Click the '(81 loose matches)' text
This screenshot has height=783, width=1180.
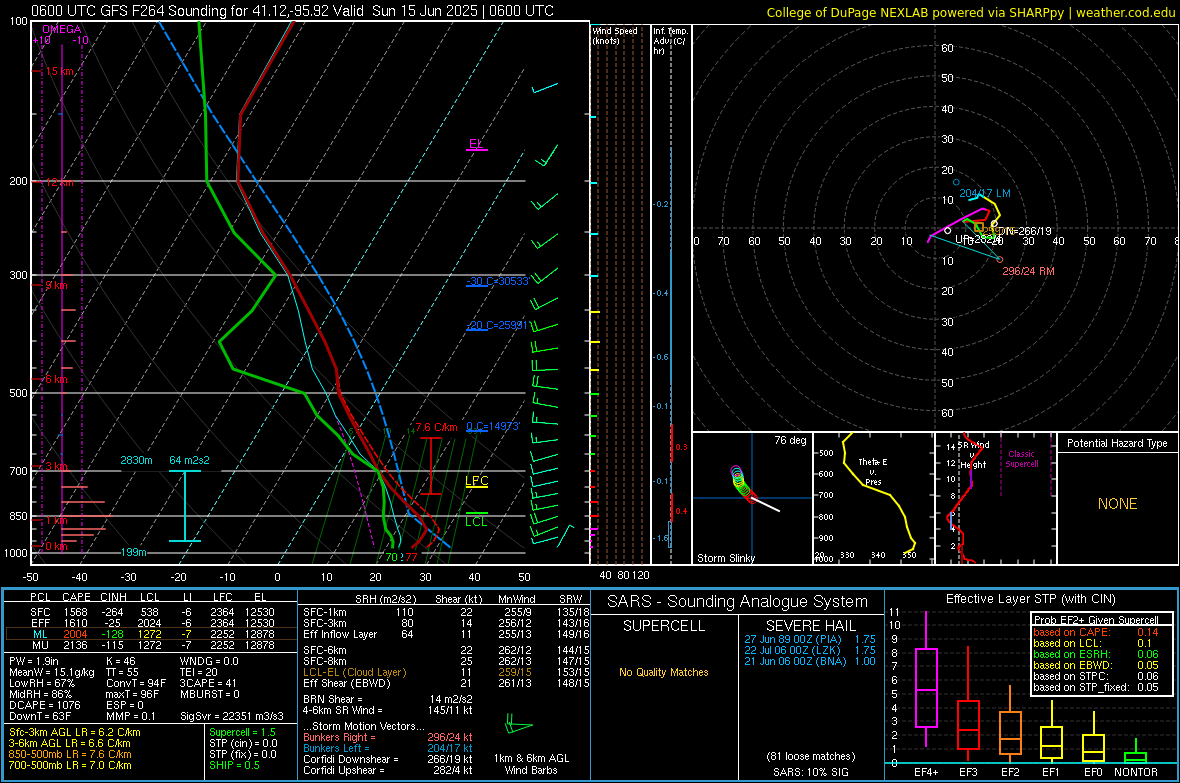pyautogui.click(x=810, y=757)
